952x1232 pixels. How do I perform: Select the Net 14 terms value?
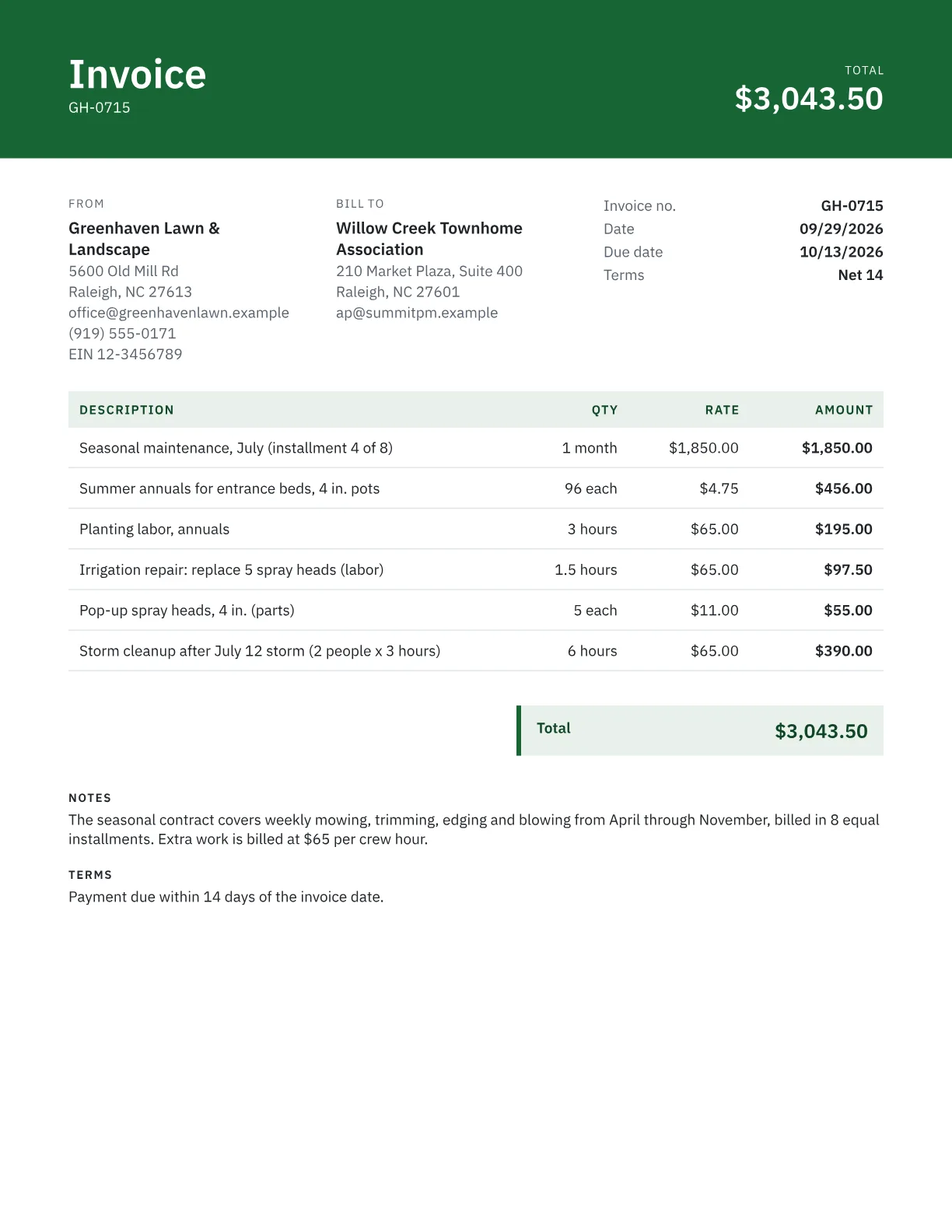coord(861,275)
